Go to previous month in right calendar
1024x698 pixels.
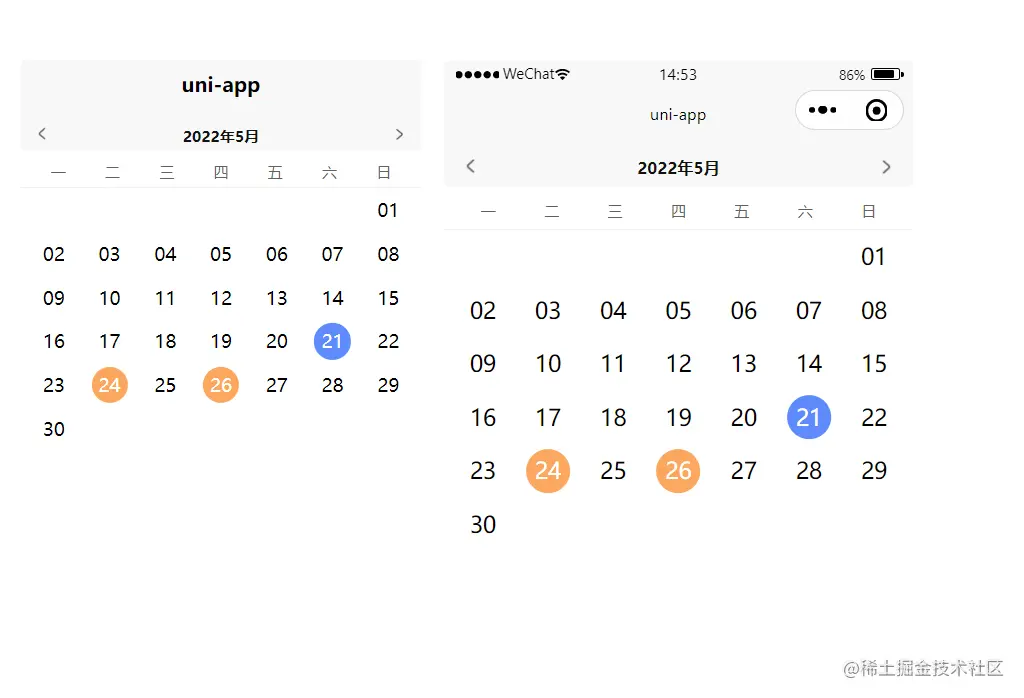[471, 167]
